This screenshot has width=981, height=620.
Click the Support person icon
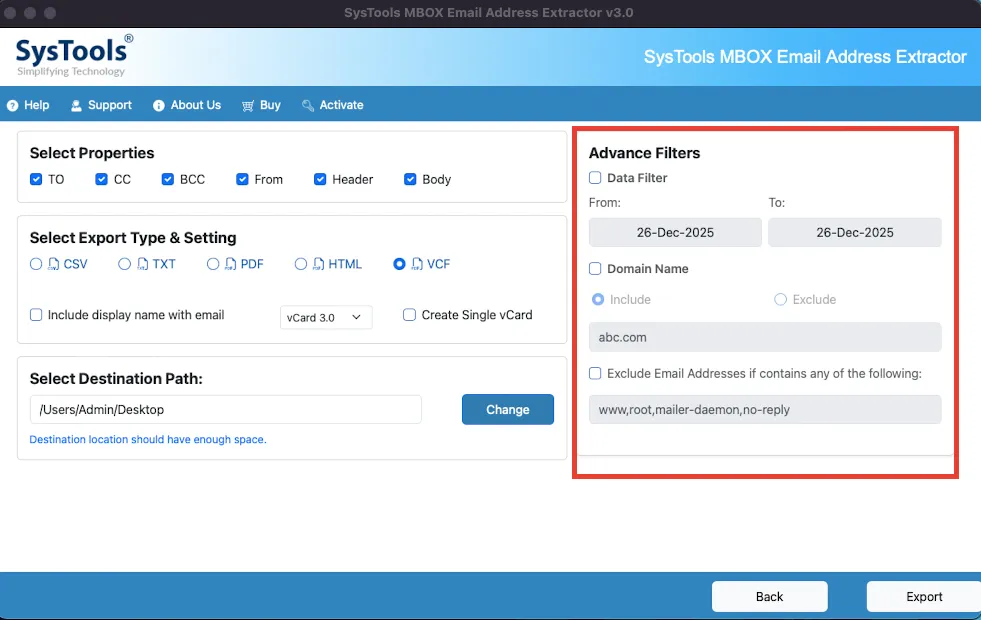(x=76, y=106)
